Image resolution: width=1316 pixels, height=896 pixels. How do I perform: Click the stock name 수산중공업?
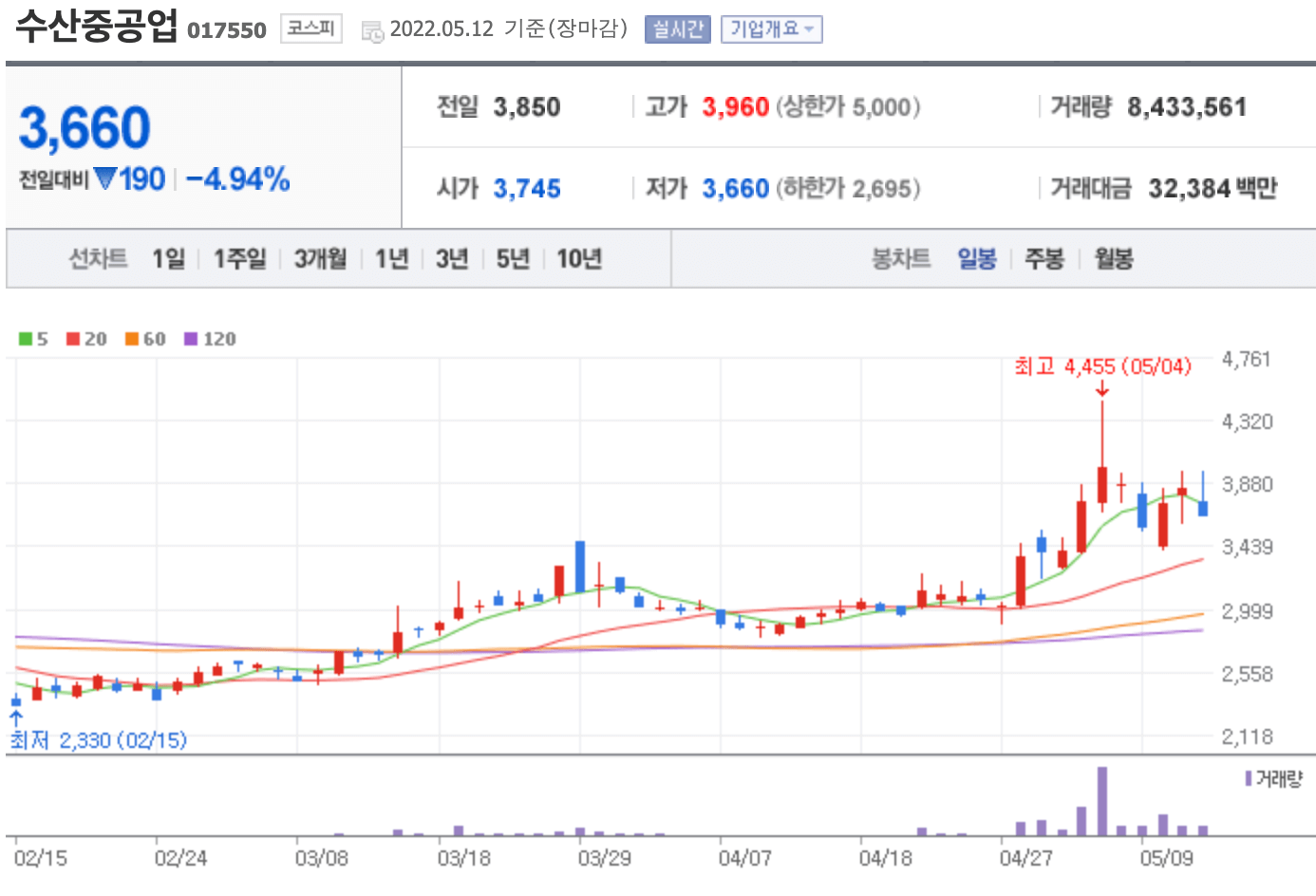[x=96, y=26]
